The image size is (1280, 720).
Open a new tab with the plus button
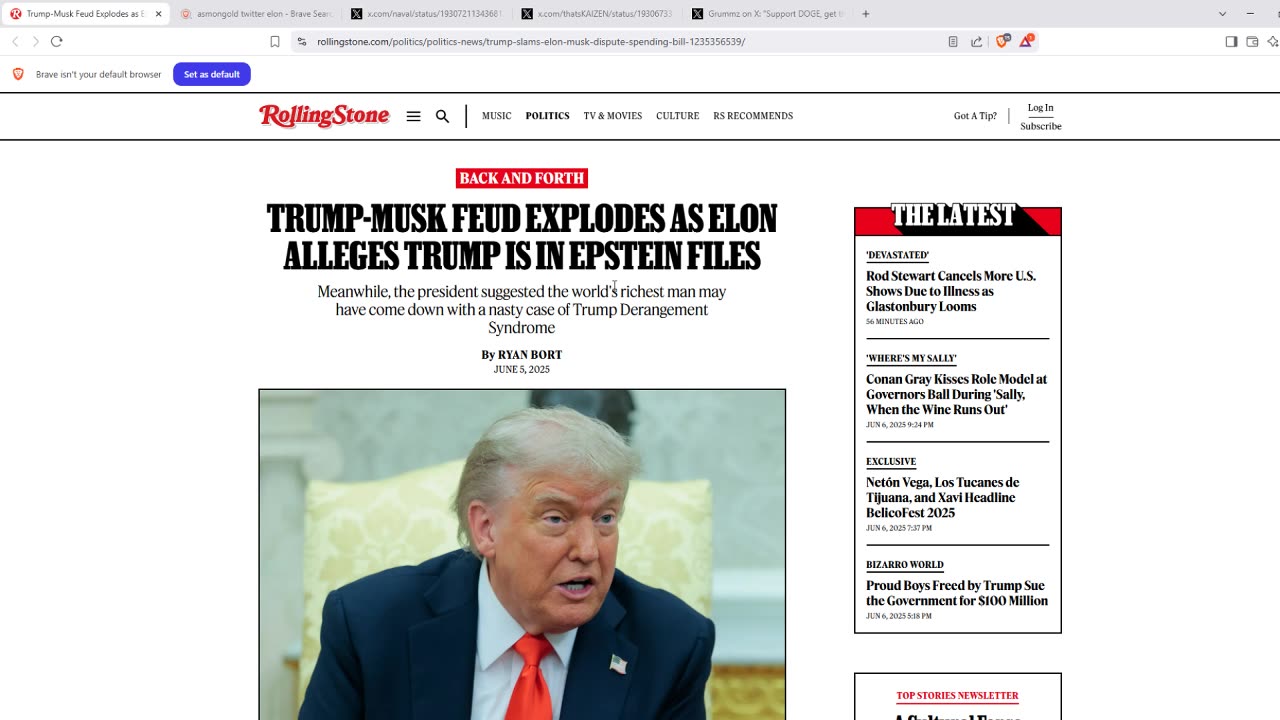865,14
